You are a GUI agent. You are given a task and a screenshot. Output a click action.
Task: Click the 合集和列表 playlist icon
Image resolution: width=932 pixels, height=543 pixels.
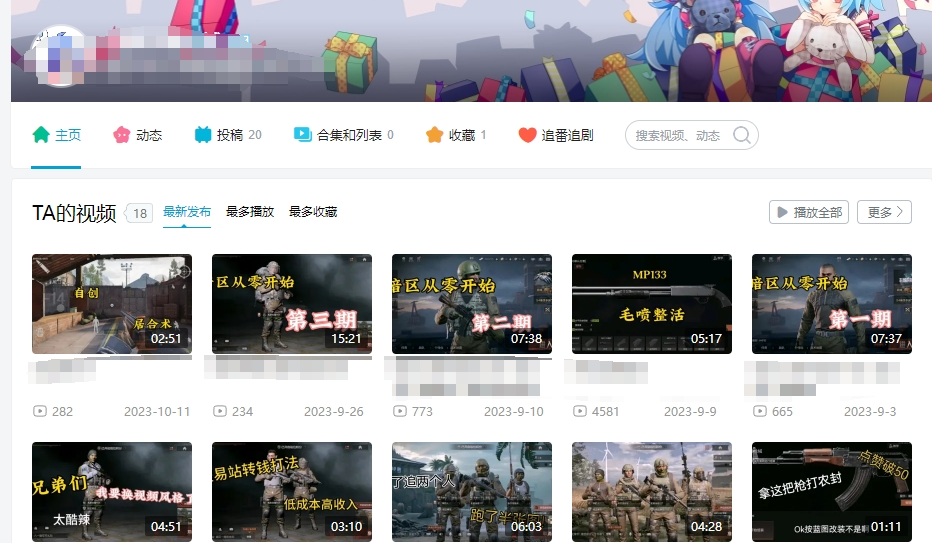(302, 135)
